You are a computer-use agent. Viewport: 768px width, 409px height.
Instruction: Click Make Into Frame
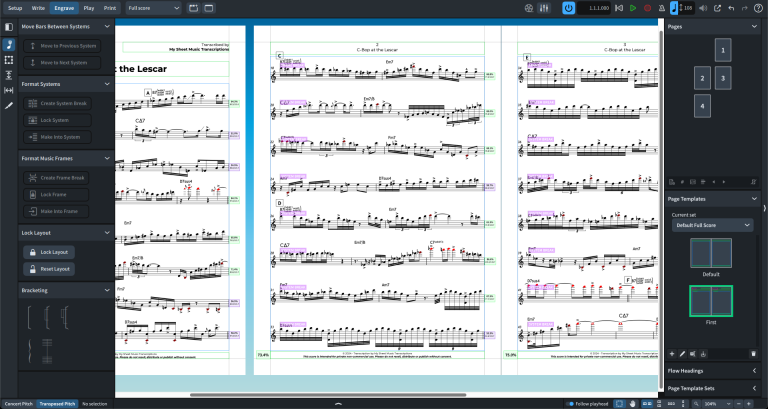click(56, 211)
